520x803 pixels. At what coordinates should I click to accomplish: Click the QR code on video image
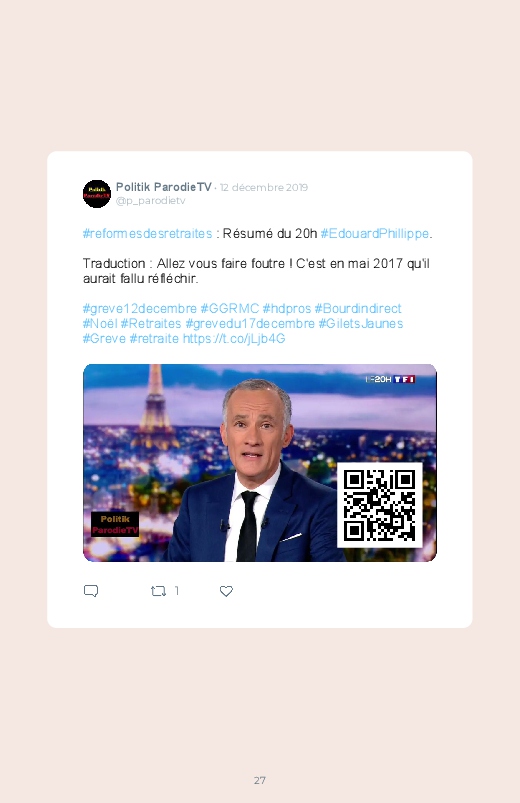tap(380, 505)
